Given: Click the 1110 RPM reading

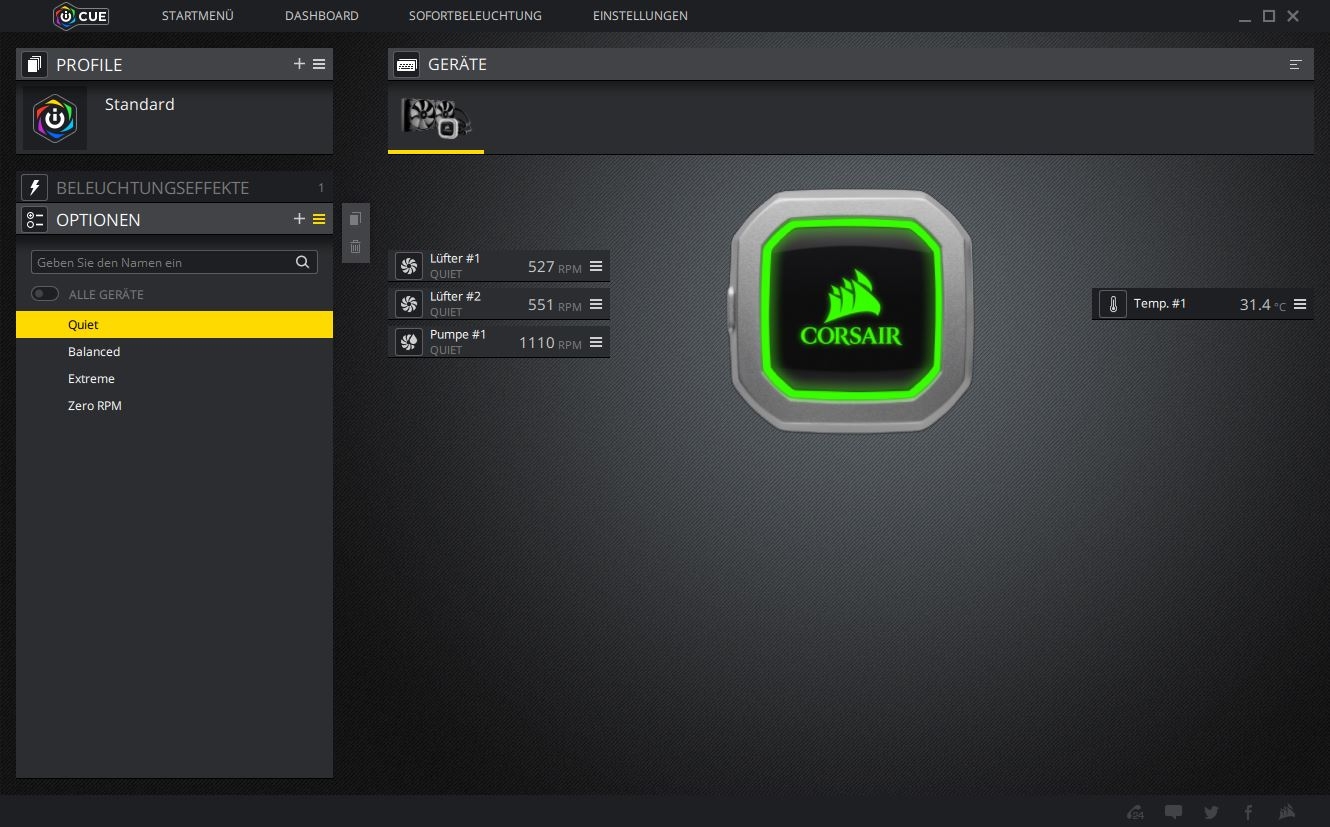Looking at the screenshot, I should click(x=550, y=343).
